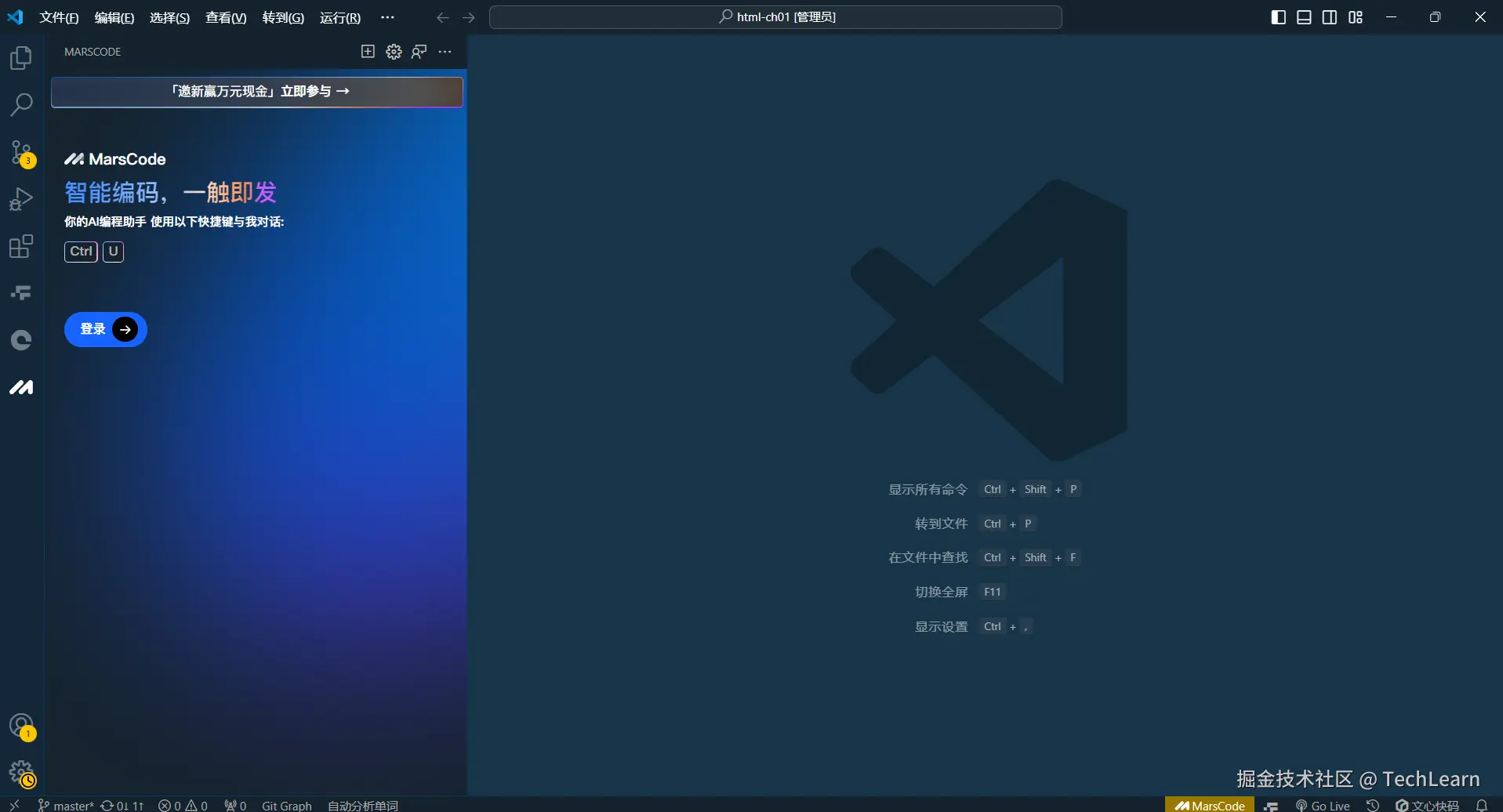
Task: Open Git Graph from status bar
Action: [x=287, y=805]
